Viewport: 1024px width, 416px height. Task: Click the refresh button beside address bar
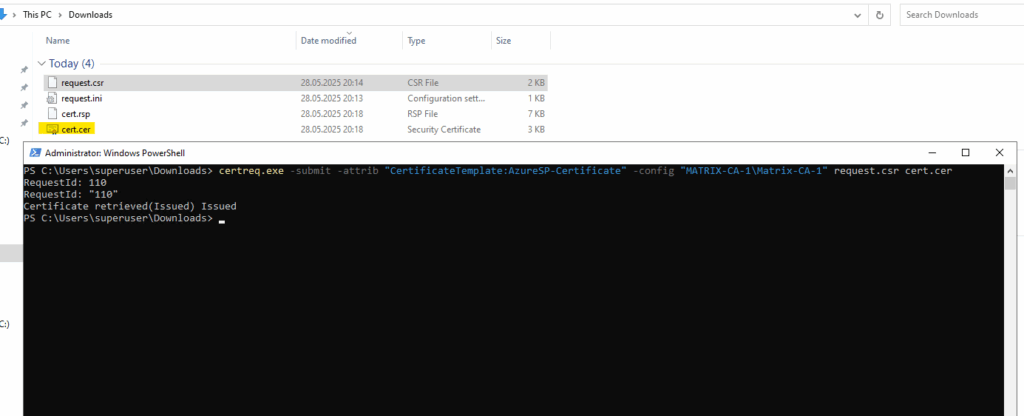pos(880,14)
